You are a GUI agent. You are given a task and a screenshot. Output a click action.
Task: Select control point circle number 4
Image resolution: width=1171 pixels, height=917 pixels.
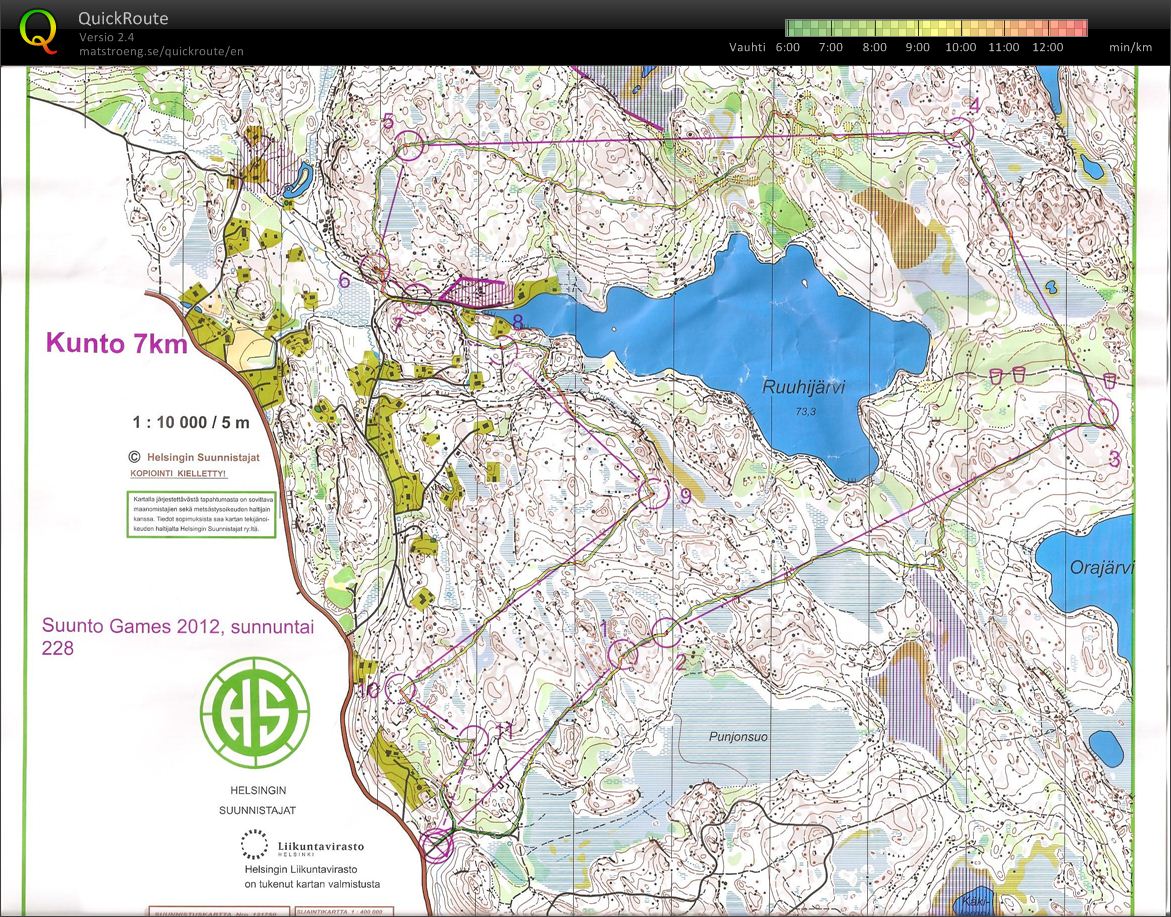tap(961, 129)
